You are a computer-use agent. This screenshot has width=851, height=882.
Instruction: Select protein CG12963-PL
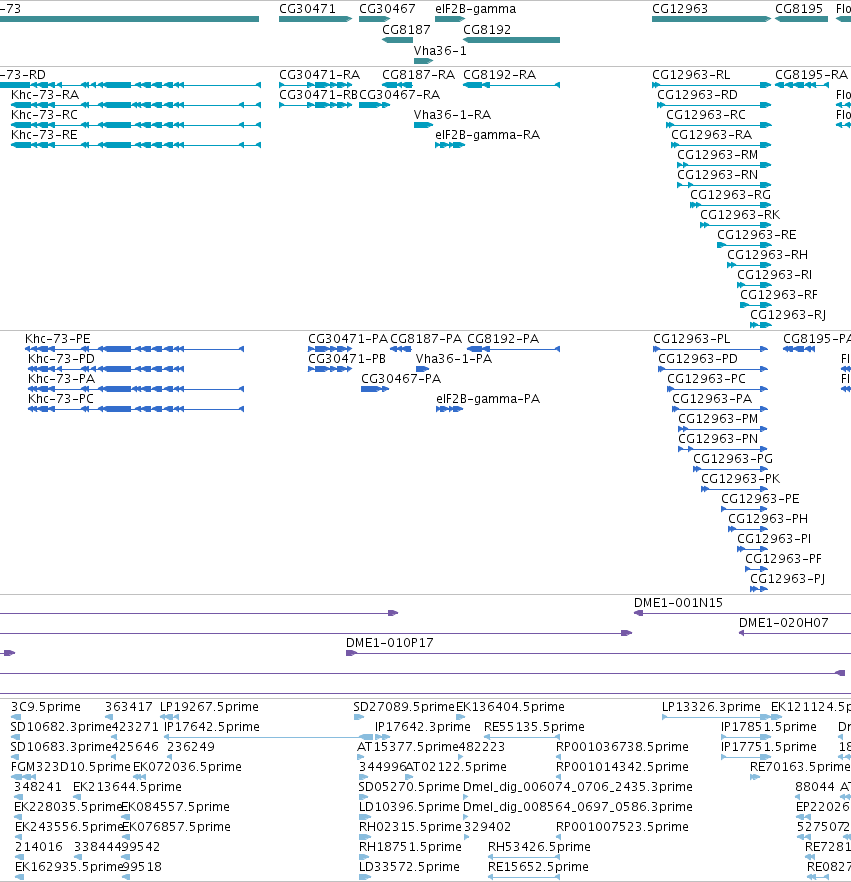691,339
